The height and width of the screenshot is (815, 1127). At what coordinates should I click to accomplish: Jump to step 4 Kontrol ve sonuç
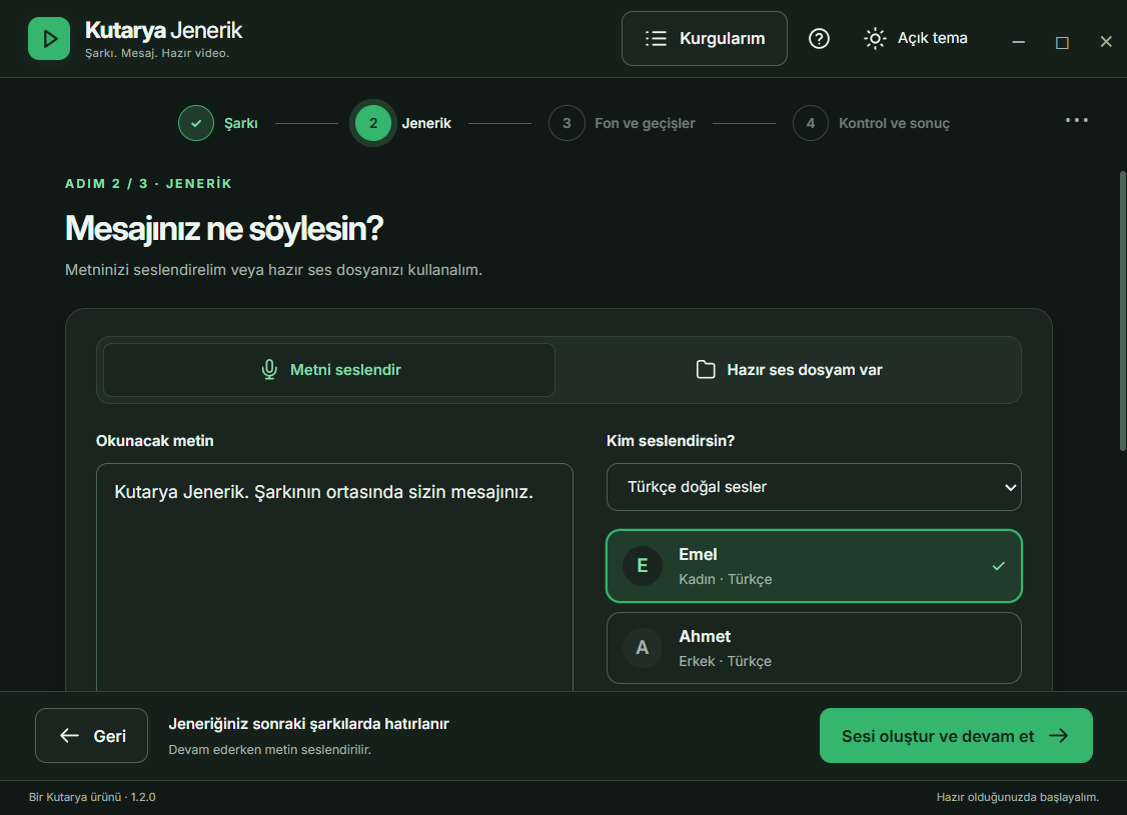click(x=871, y=123)
